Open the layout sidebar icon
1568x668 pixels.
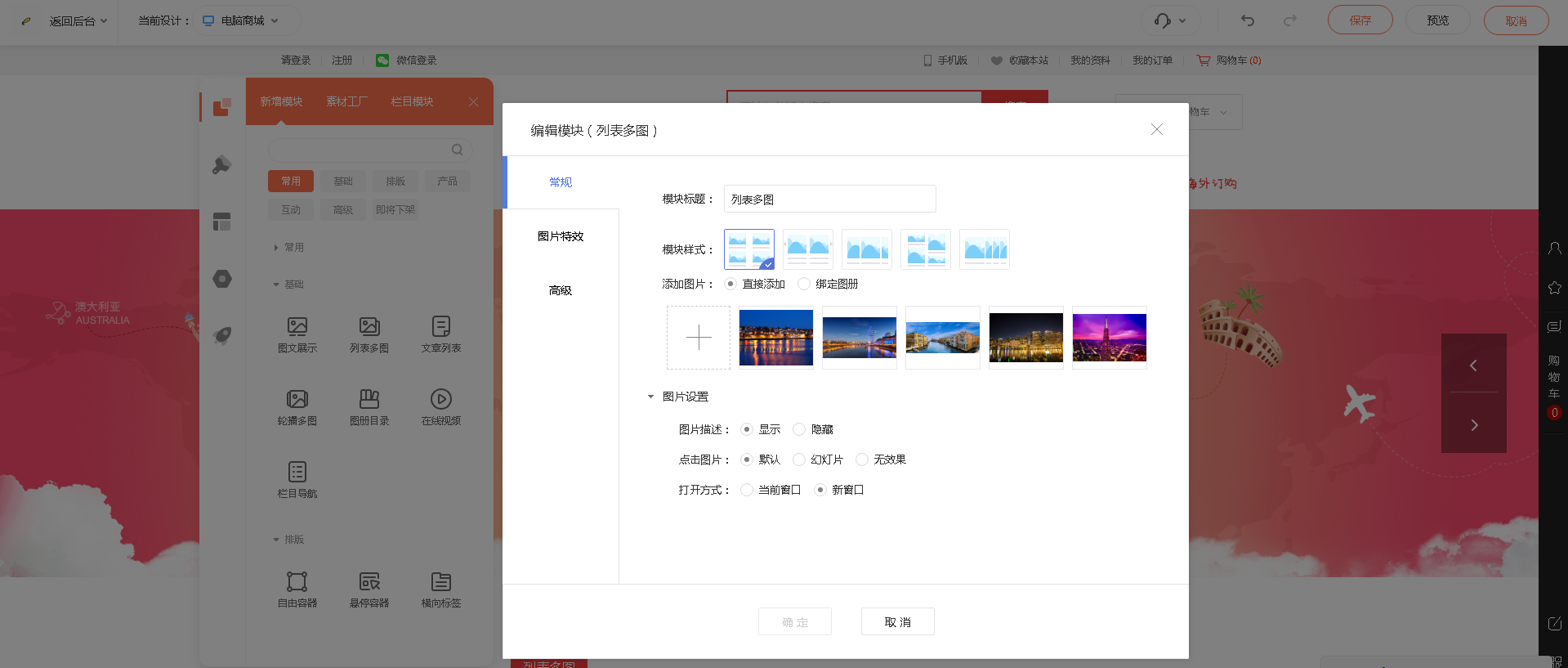[x=222, y=222]
